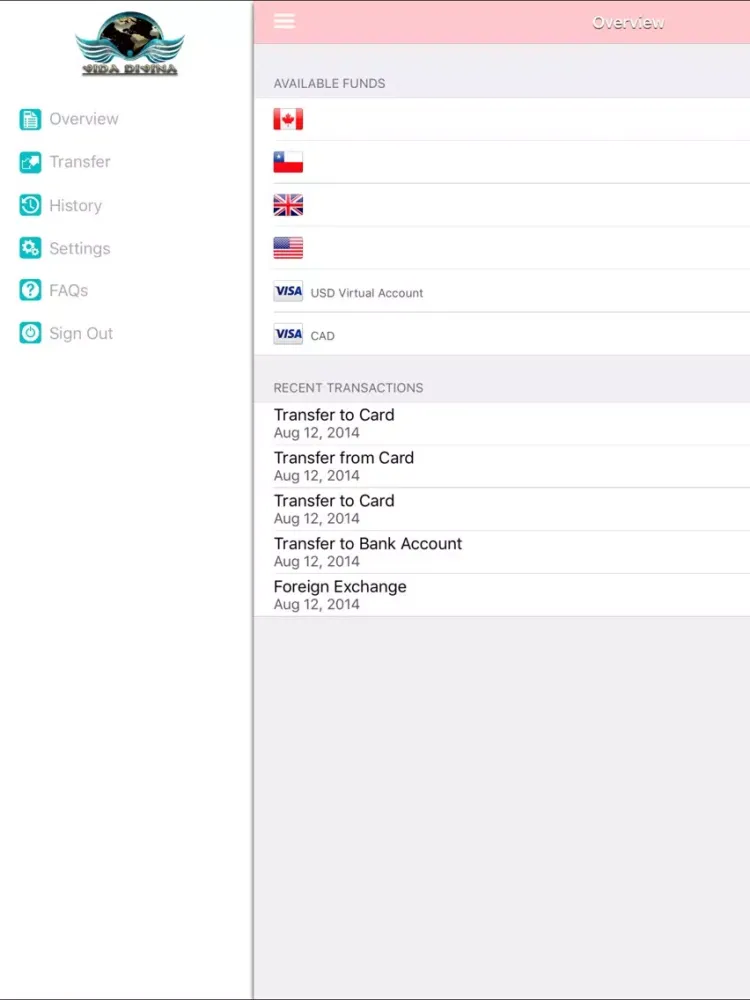Viewport: 750px width, 1000px height.
Task: Click Visa icon beside CAD
Action: [x=288, y=334]
